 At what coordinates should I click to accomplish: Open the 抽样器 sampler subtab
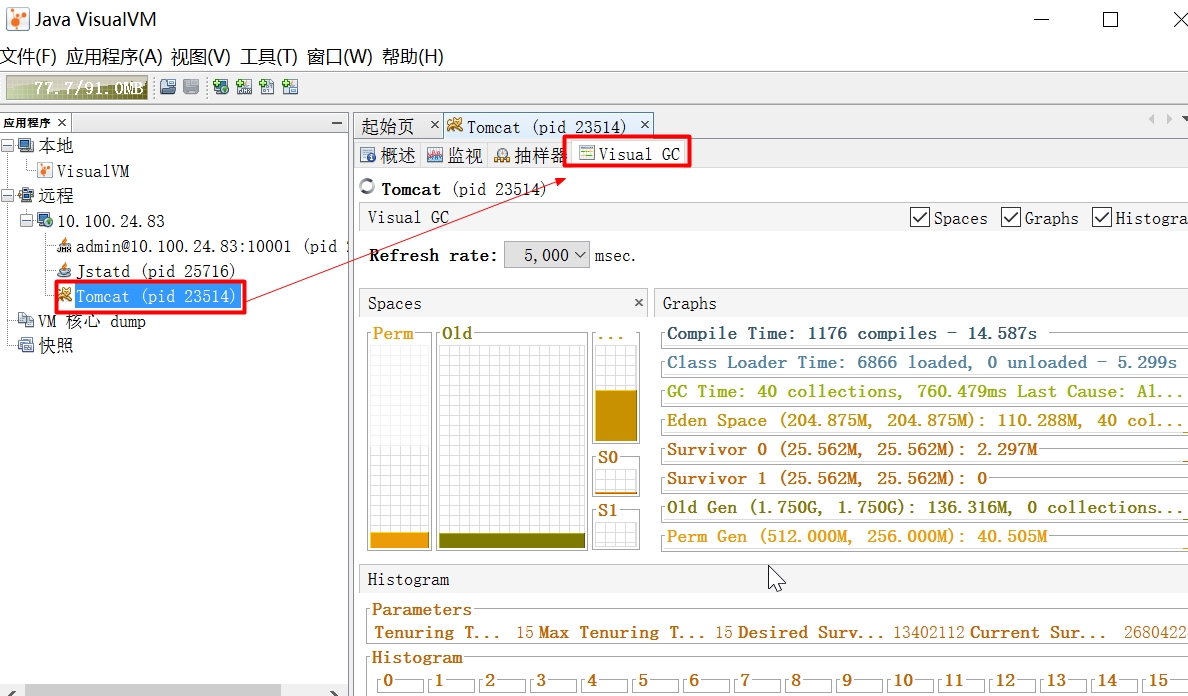(529, 155)
